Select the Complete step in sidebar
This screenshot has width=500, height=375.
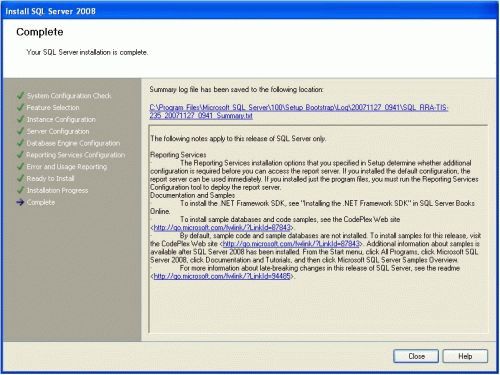tap(41, 202)
